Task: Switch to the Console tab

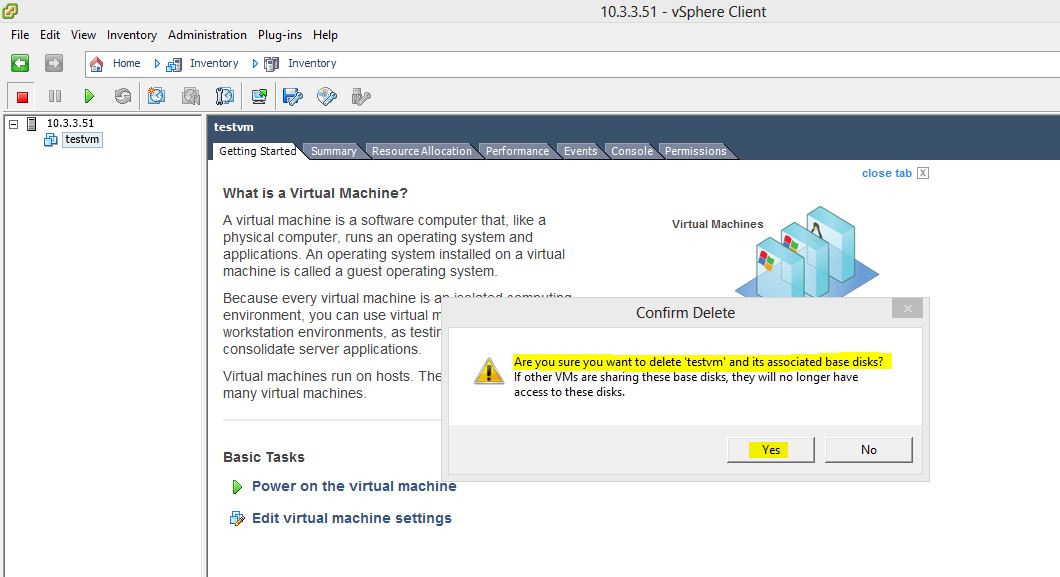Action: (632, 151)
